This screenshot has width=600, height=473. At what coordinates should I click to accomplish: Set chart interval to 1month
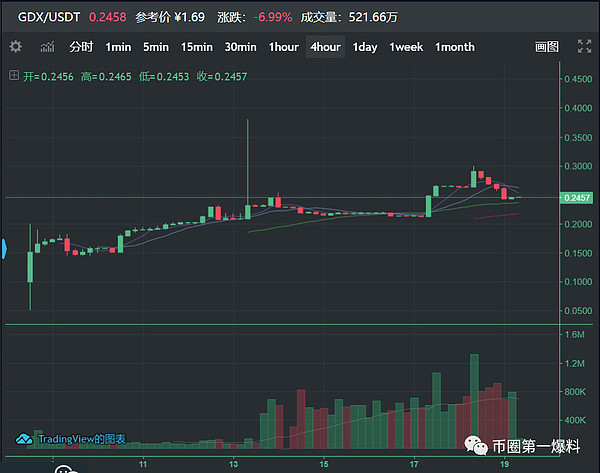tap(454, 47)
